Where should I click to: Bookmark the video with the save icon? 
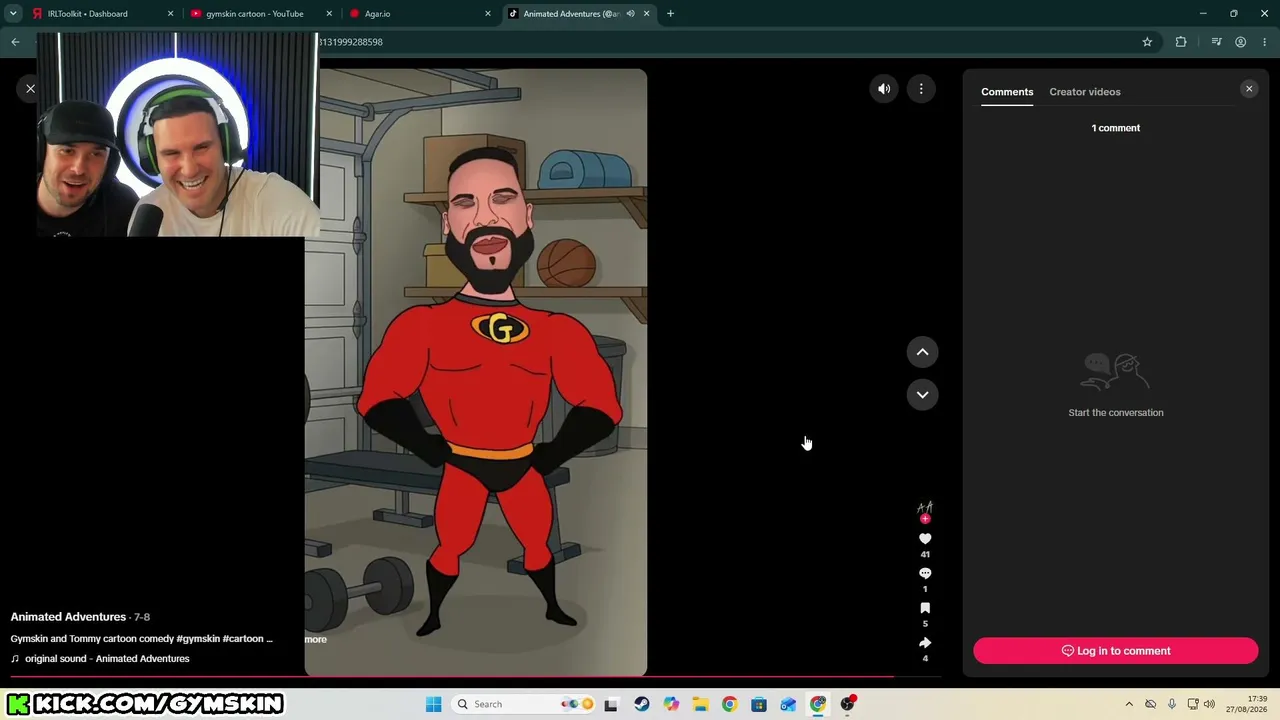[925, 608]
